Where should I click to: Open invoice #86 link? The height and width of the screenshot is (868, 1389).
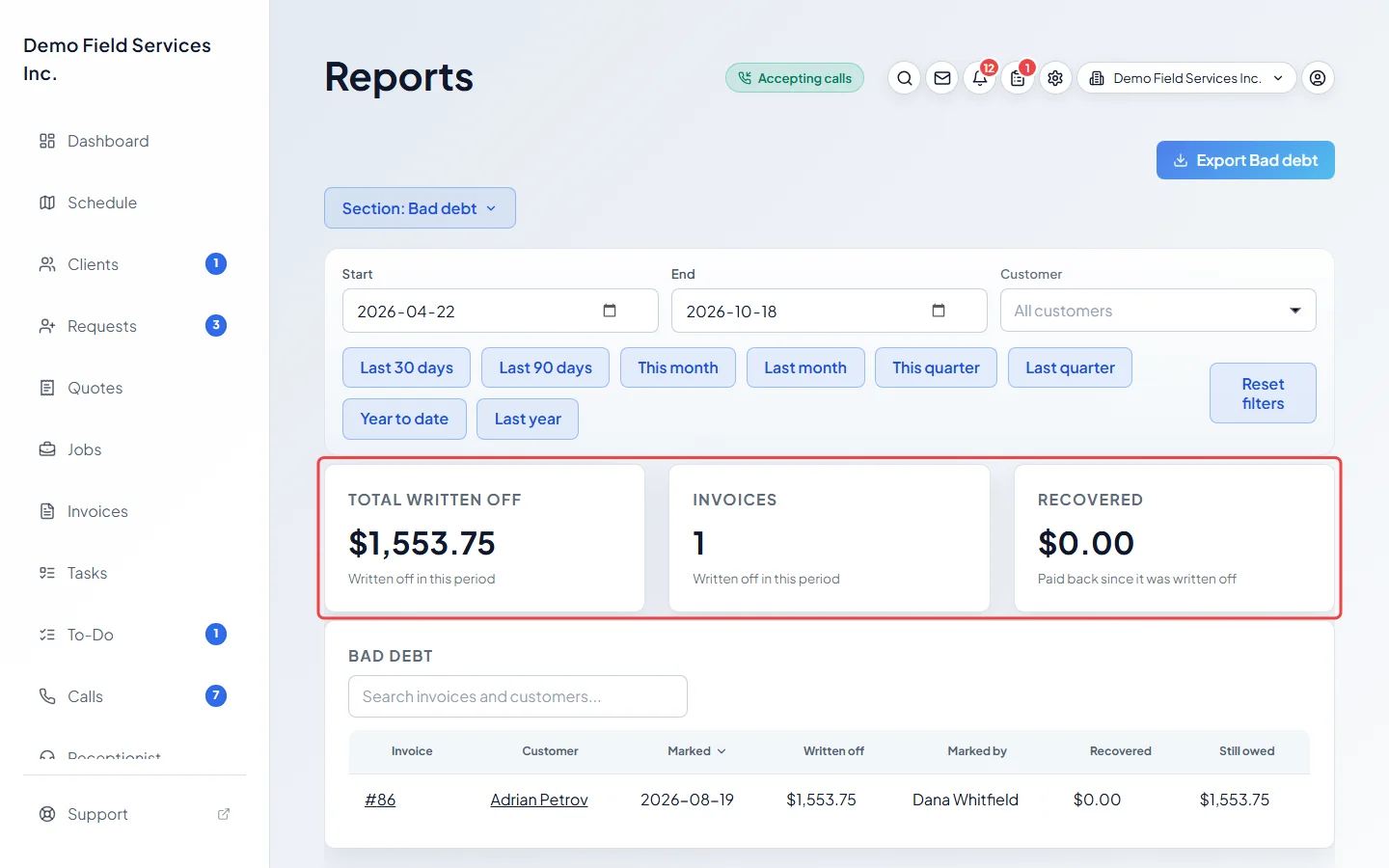pyautogui.click(x=380, y=800)
